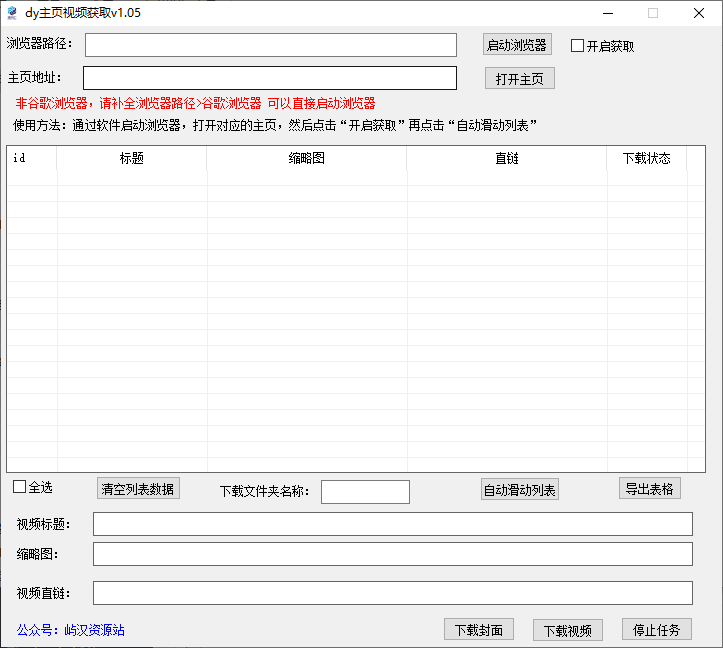The height and width of the screenshot is (648, 723).
Task: Click the blue 公众号: 屿汉资源站 text
Action: tap(71, 630)
